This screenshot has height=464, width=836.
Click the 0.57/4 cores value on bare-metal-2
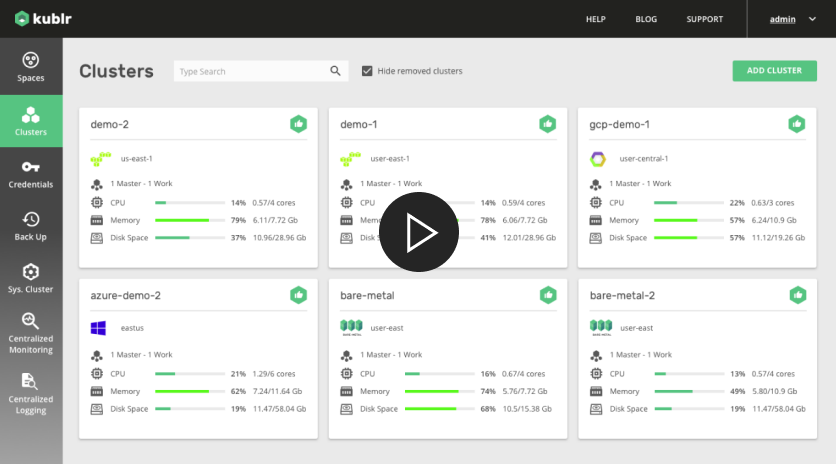coord(773,374)
